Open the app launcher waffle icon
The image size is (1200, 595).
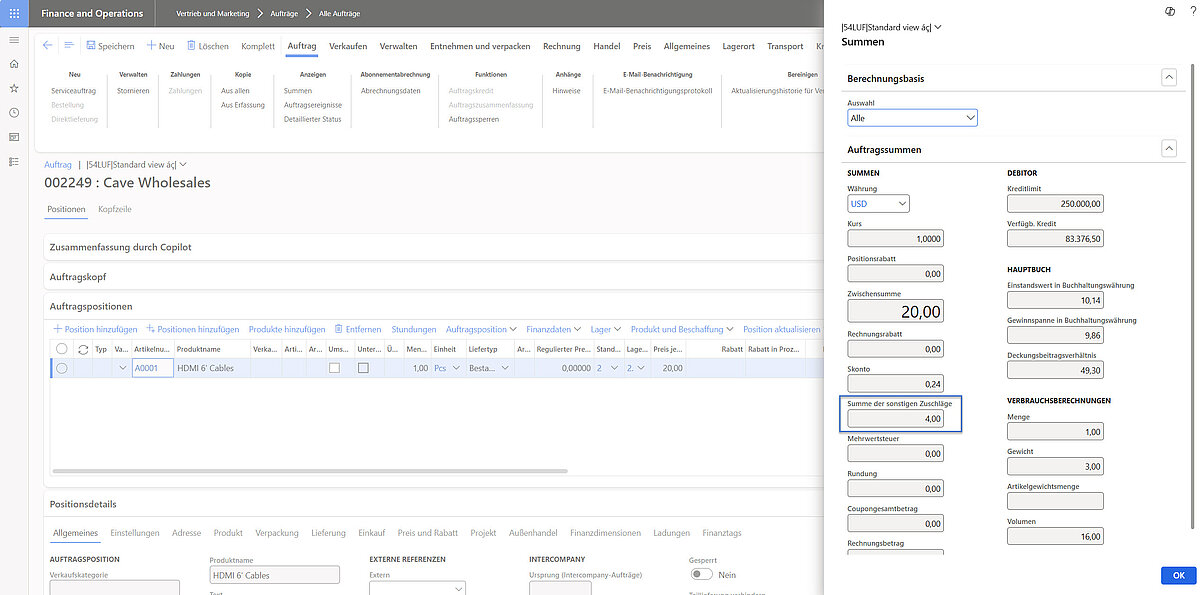pyautogui.click(x=13, y=13)
